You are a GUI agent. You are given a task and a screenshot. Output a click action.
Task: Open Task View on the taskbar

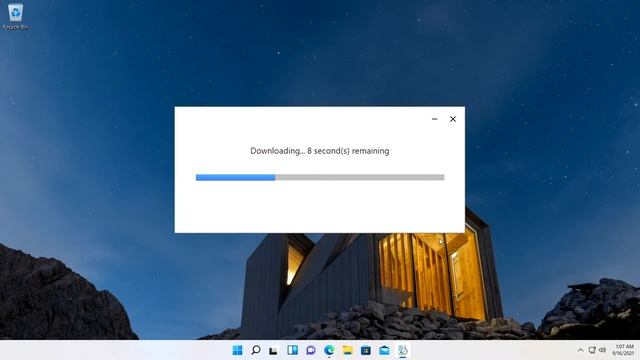(x=273, y=350)
